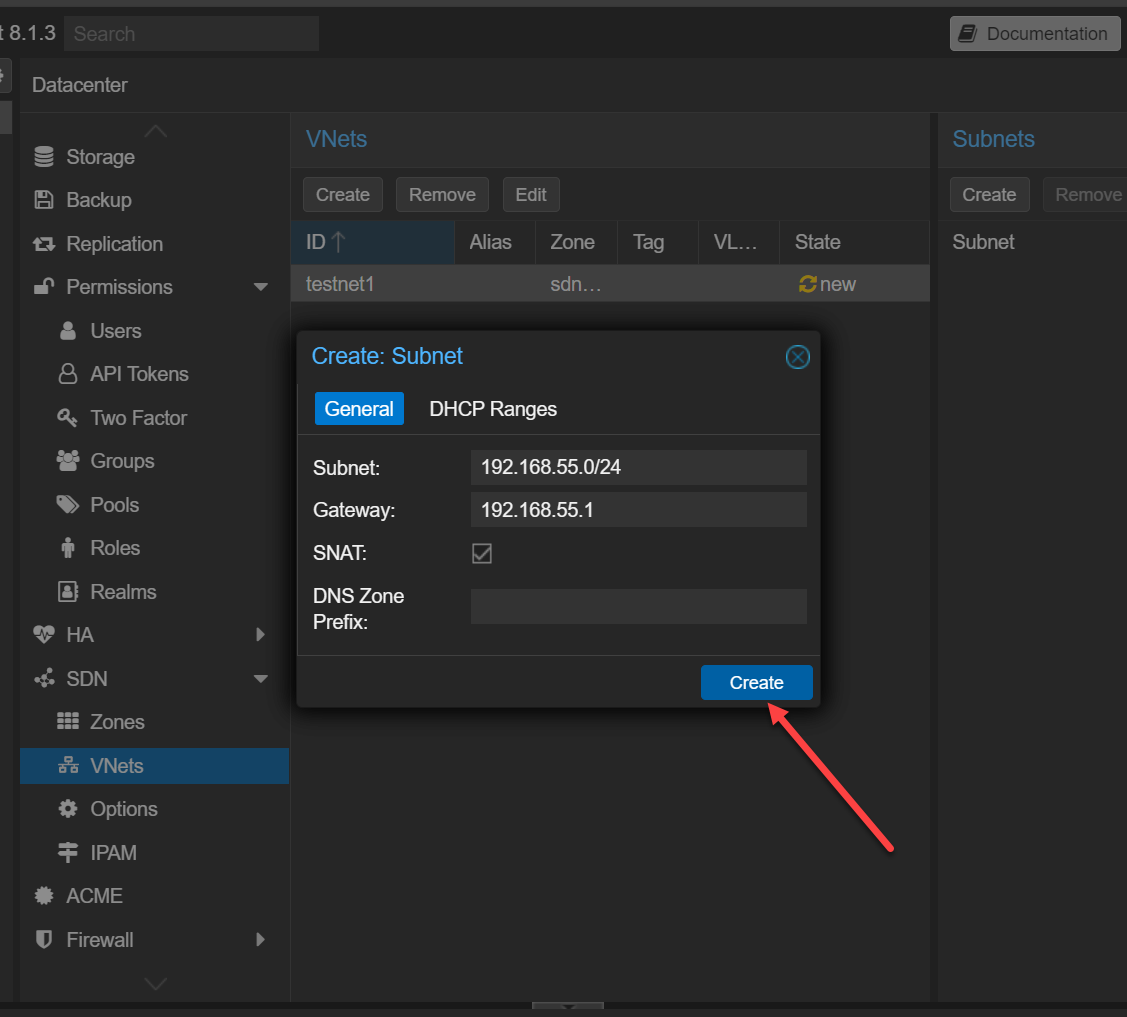Click the API Tokens user icon
Screen dimensions: 1127x1017
(68, 374)
